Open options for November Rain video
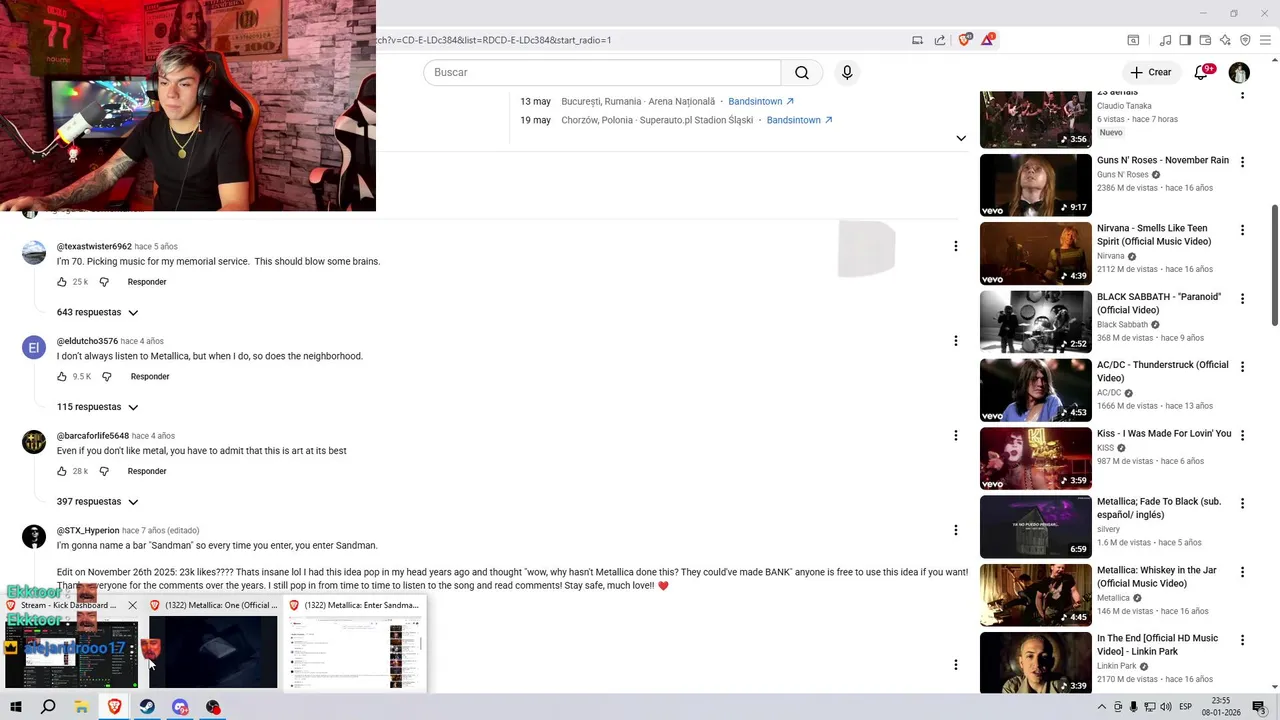This screenshot has height=720, width=1280. [1242, 162]
